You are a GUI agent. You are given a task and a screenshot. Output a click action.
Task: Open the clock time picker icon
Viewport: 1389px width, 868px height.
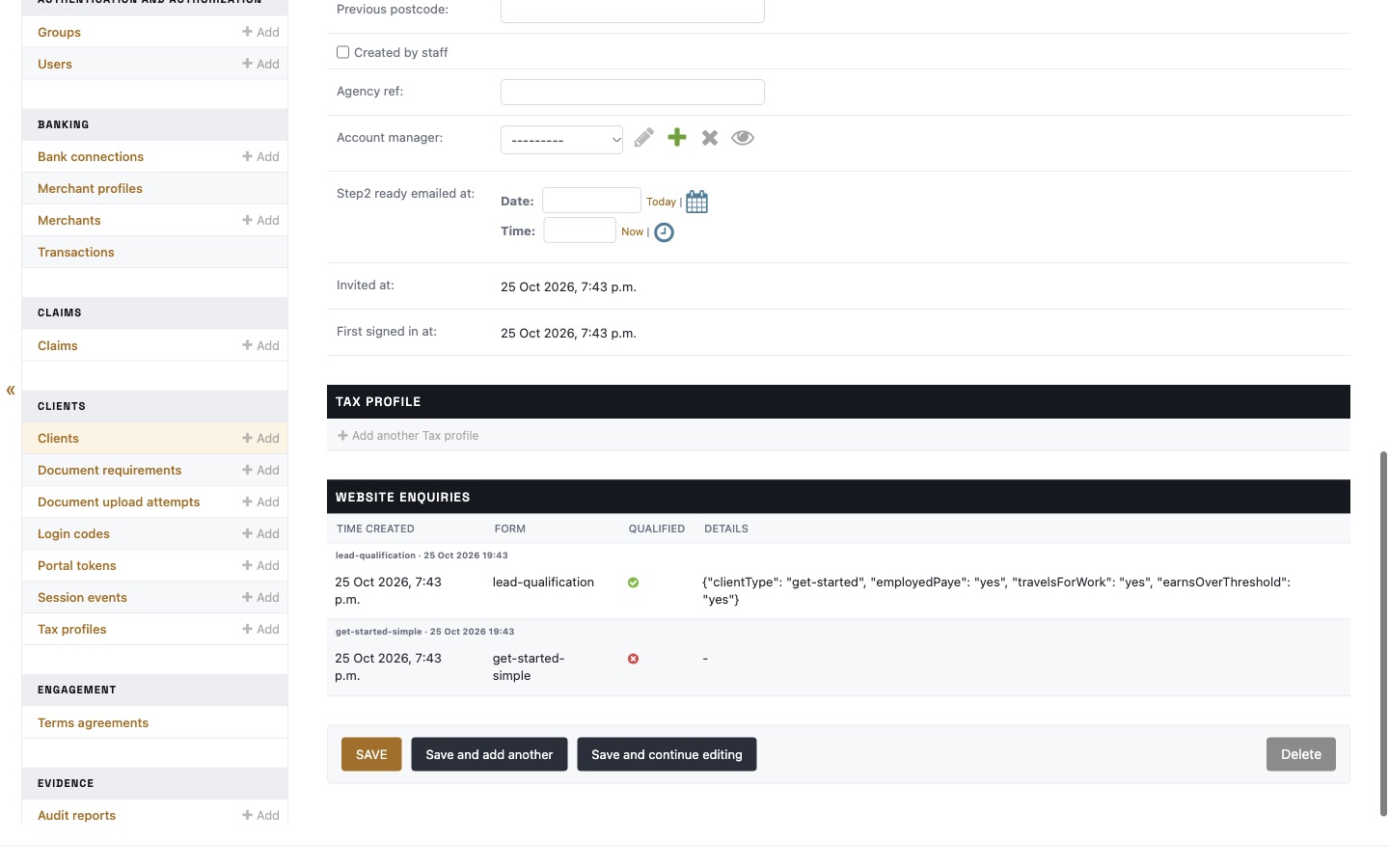click(x=665, y=232)
